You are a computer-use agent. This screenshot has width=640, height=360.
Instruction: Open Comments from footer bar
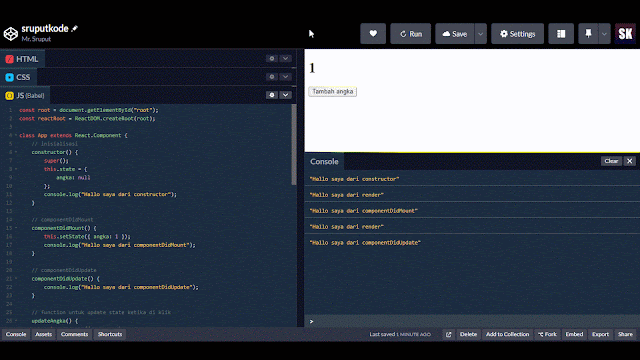tap(74, 334)
